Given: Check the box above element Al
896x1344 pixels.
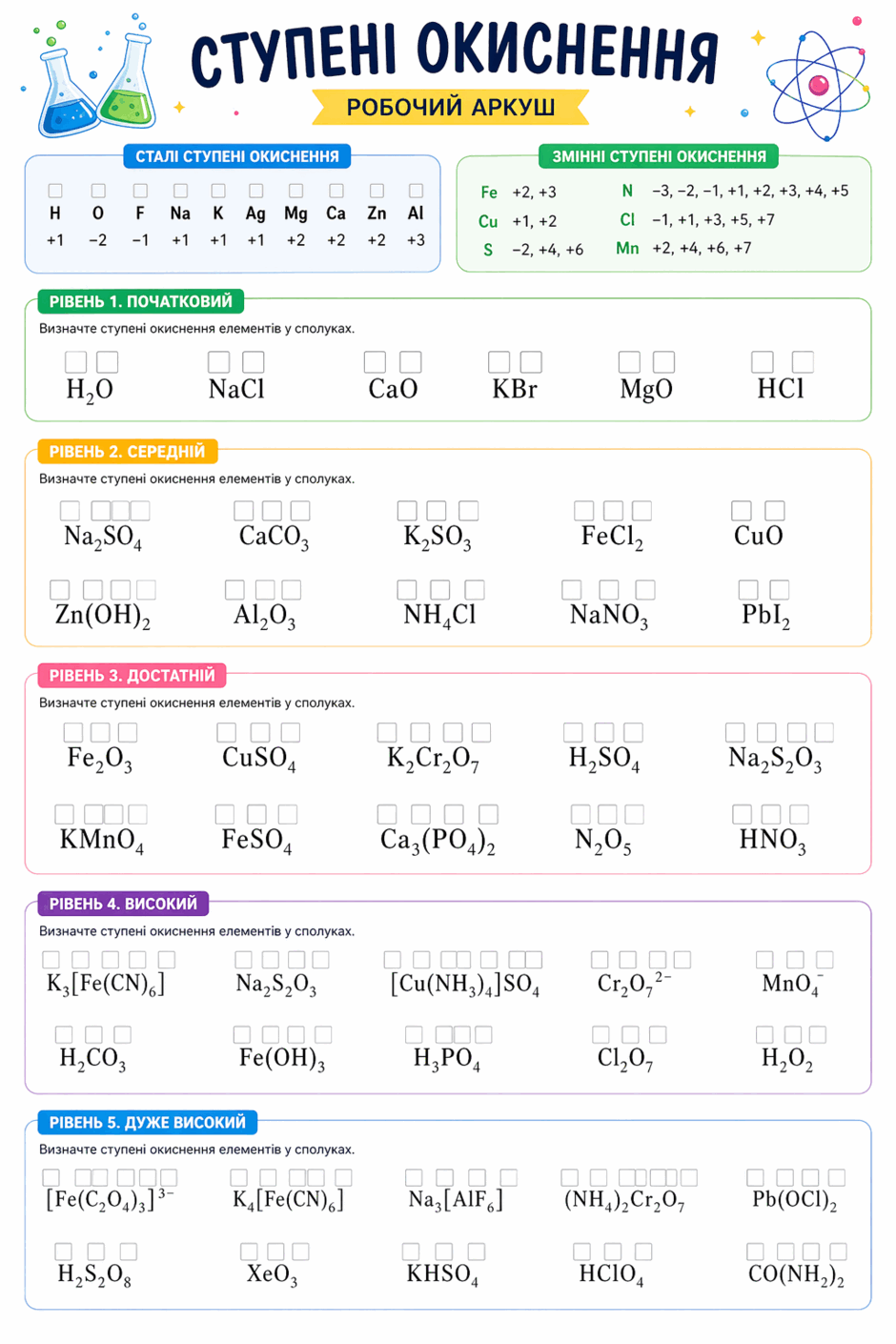Looking at the screenshot, I should pyautogui.click(x=416, y=191).
